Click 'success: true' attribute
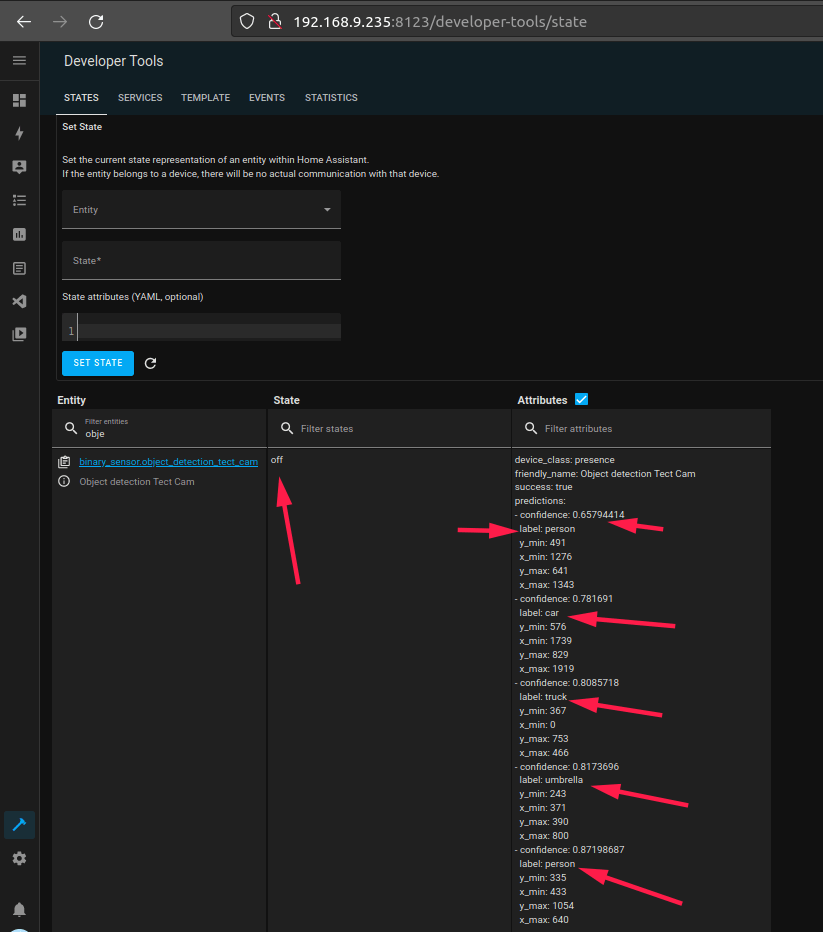The height and width of the screenshot is (932, 823). pos(544,487)
